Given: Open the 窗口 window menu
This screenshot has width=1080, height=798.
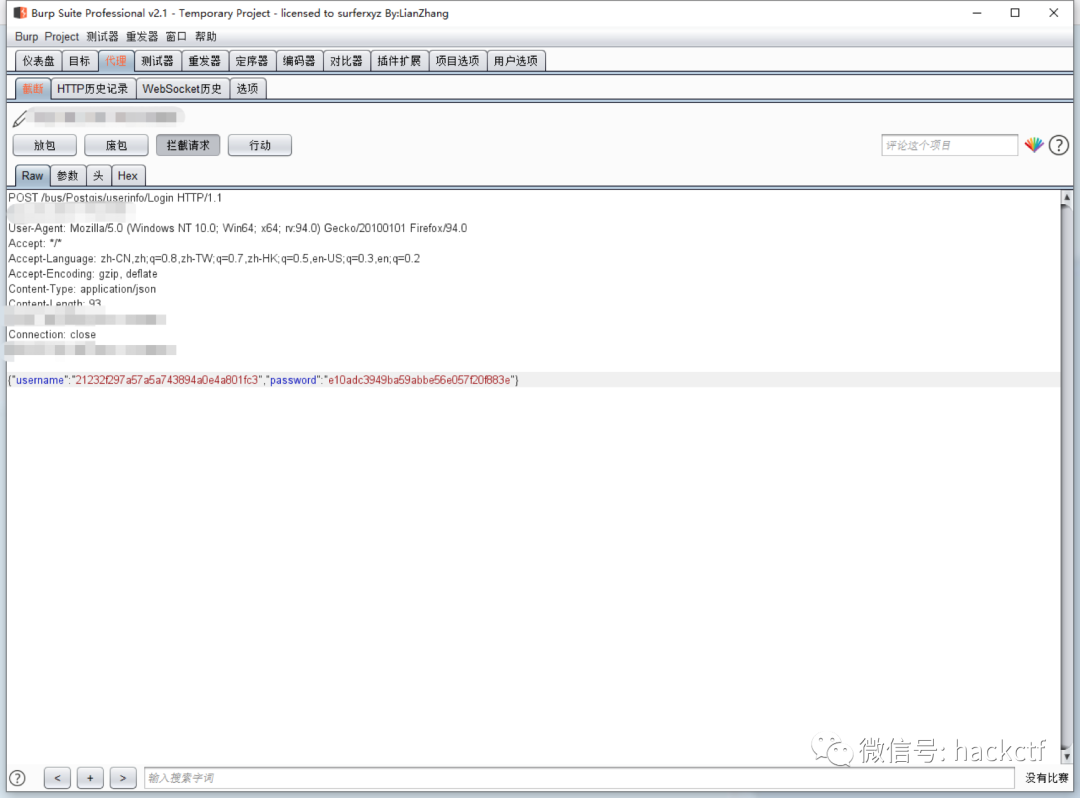Looking at the screenshot, I should click(x=176, y=36).
